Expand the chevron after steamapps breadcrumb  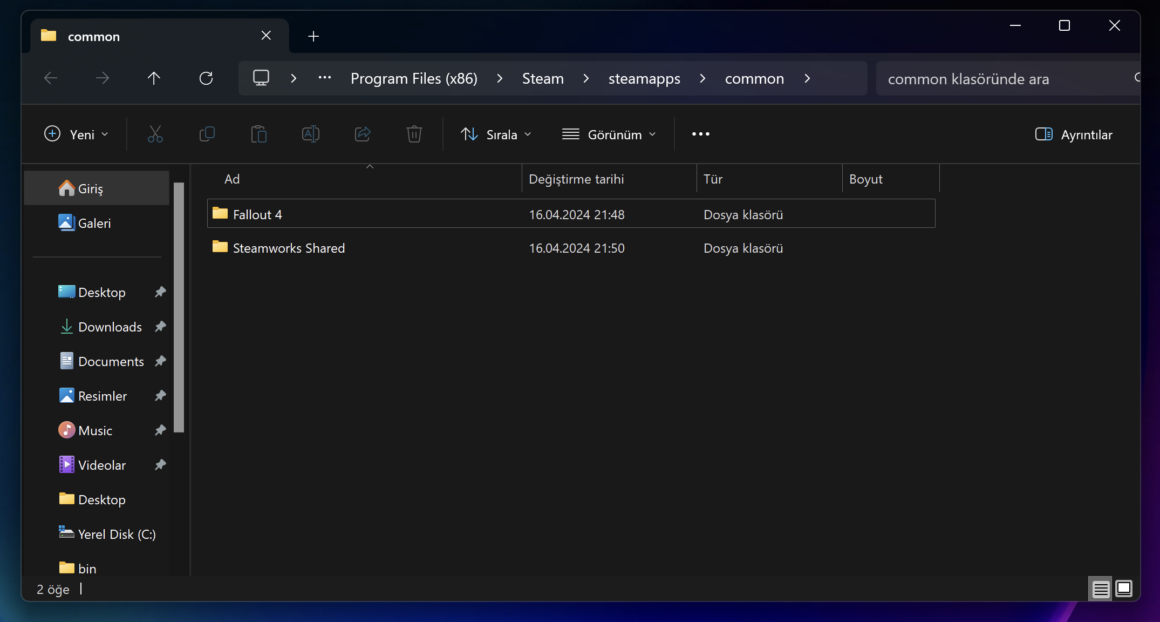coord(703,78)
